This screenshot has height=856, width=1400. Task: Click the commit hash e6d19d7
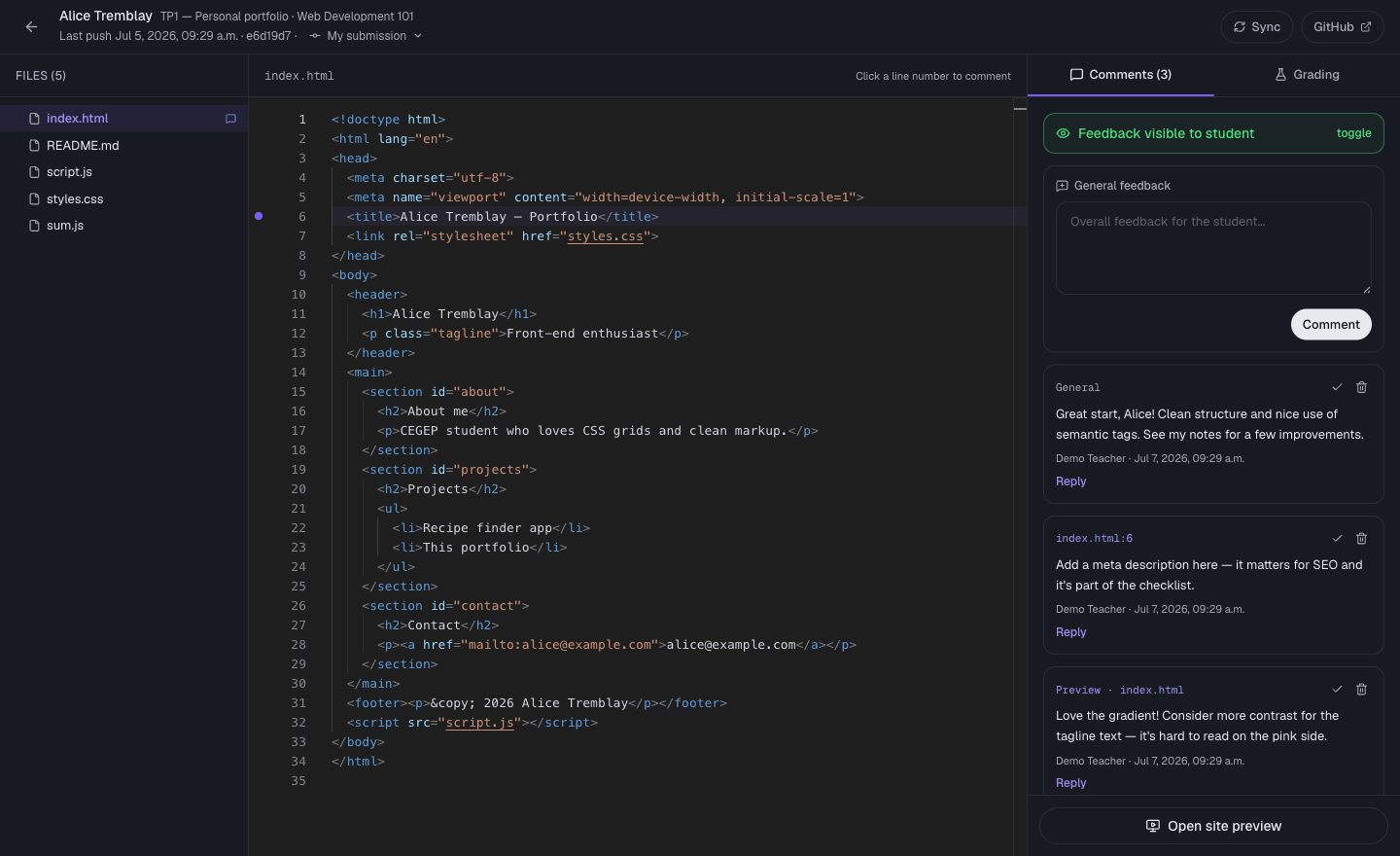point(268,36)
